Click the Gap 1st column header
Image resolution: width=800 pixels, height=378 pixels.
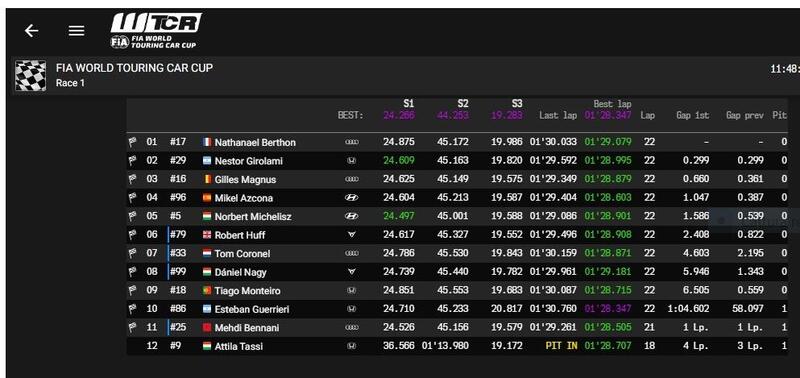tap(692, 115)
